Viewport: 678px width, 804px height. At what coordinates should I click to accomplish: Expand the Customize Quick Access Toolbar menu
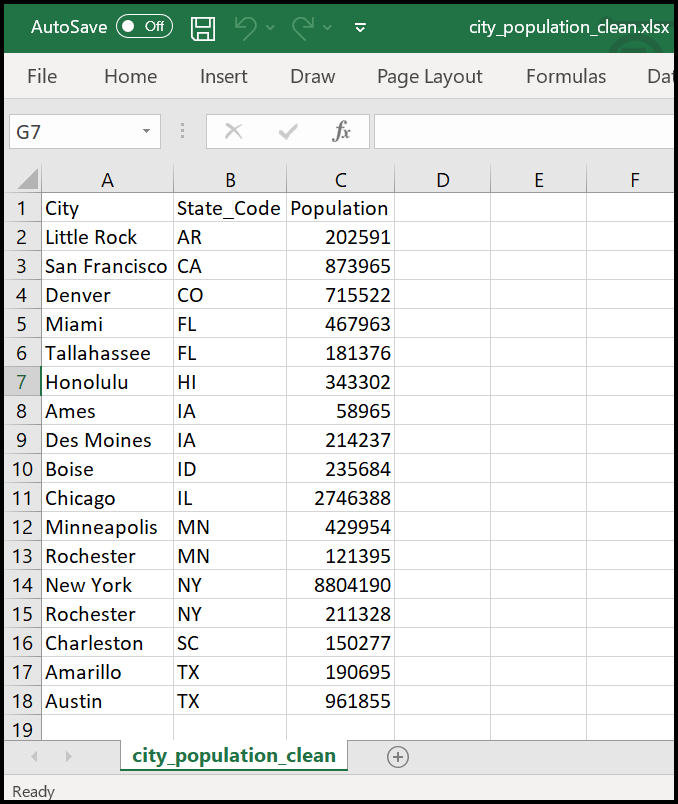[360, 27]
